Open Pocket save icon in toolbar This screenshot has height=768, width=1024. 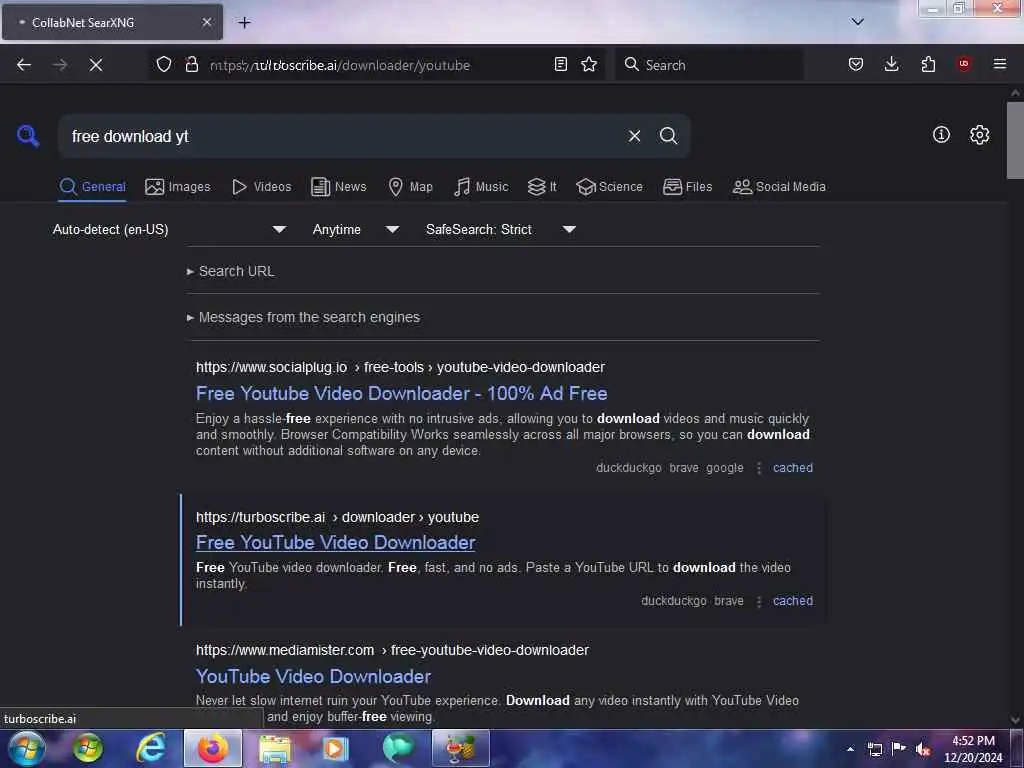(x=856, y=64)
